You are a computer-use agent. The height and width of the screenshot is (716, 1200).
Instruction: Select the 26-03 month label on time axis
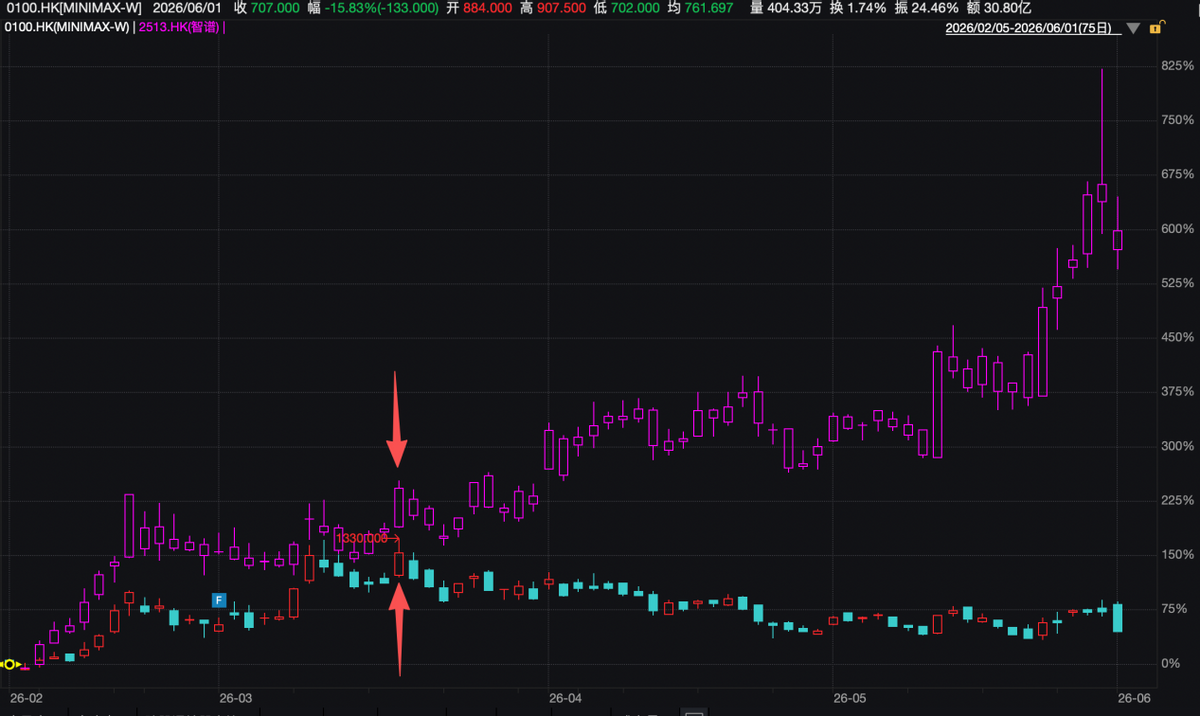236,698
